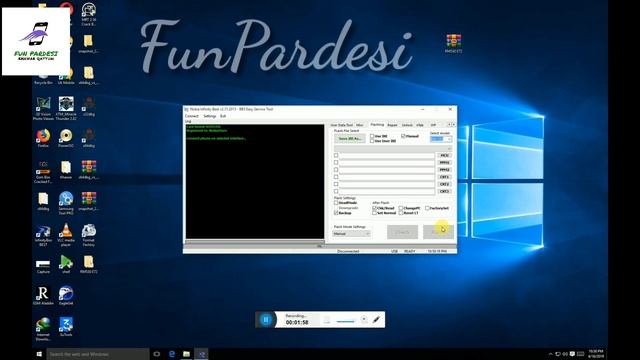The width and height of the screenshot is (640, 360).
Task: Open the Connect menu
Action: [191, 116]
